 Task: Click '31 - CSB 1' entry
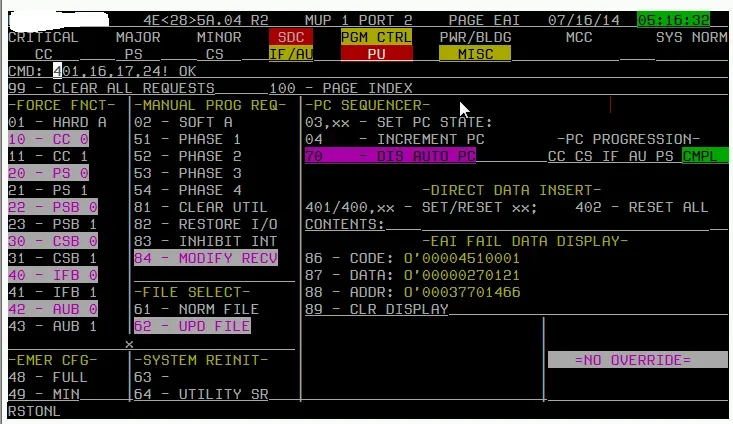pos(53,258)
